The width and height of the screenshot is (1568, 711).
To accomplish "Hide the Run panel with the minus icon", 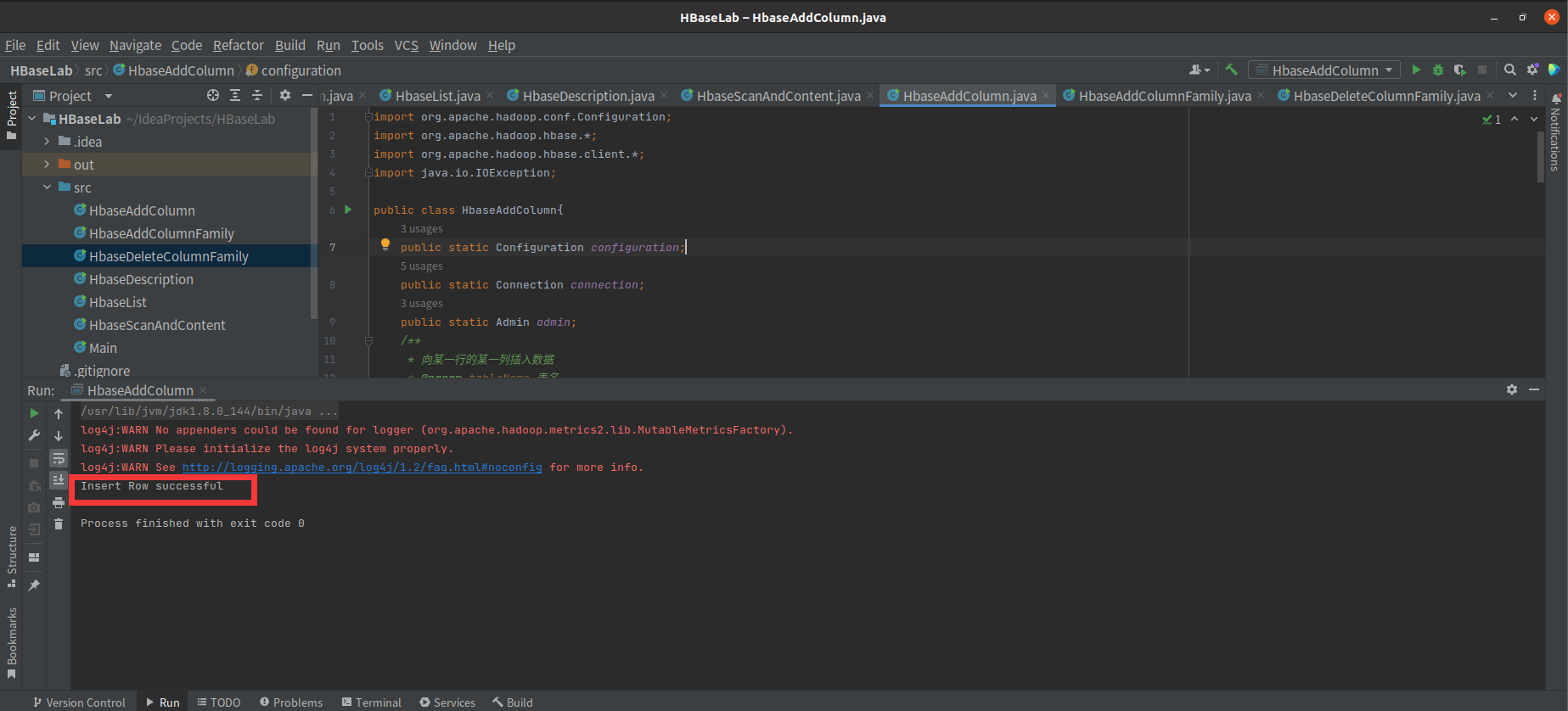I will pyautogui.click(x=1534, y=389).
